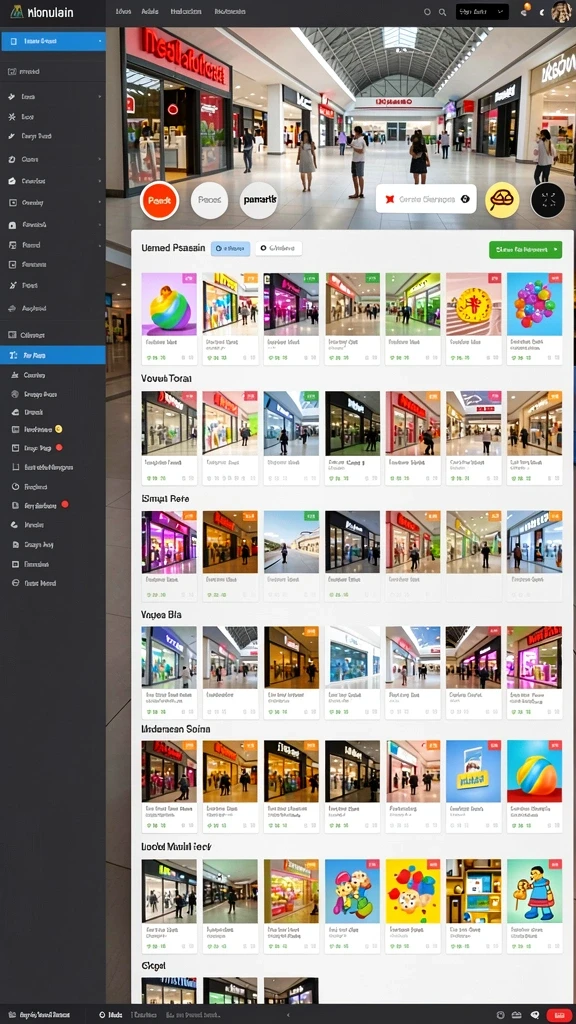This screenshot has height=1024, width=576.
Task: Open the user avatar in top right corner
Action: point(561,12)
